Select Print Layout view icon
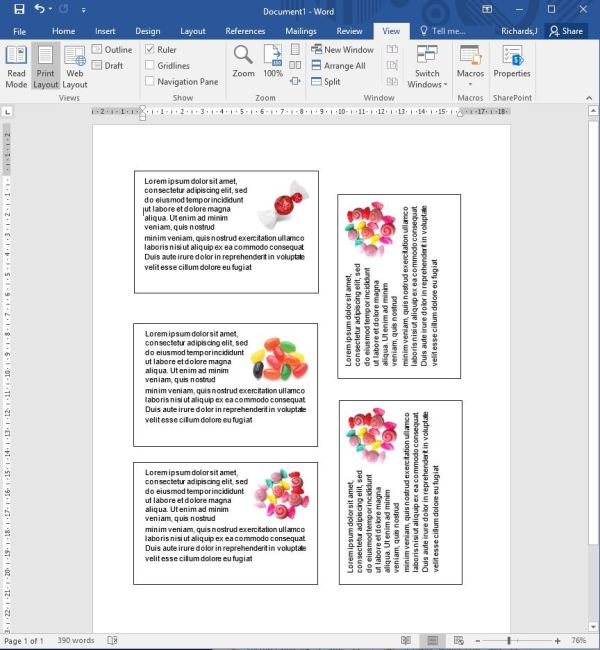 45,66
